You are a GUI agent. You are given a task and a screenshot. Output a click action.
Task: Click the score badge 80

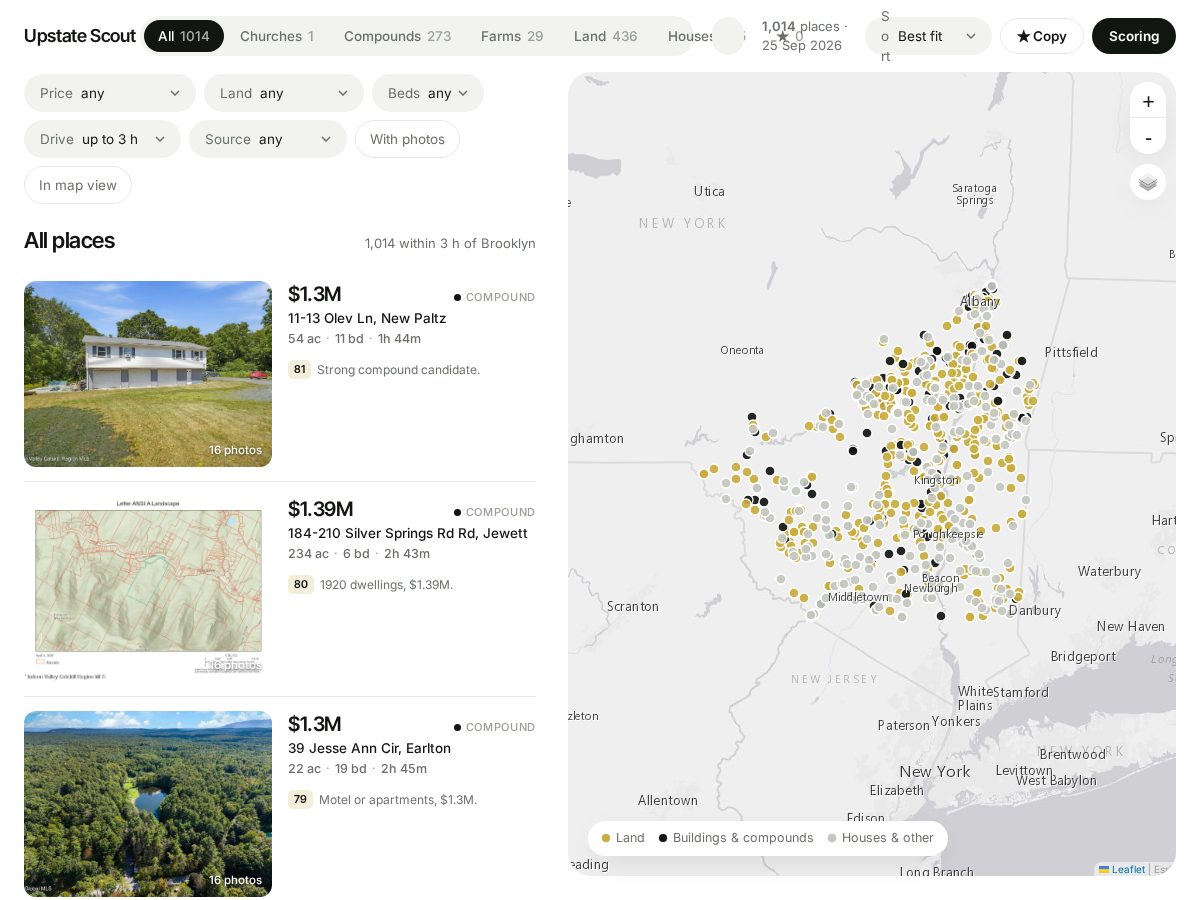300,584
